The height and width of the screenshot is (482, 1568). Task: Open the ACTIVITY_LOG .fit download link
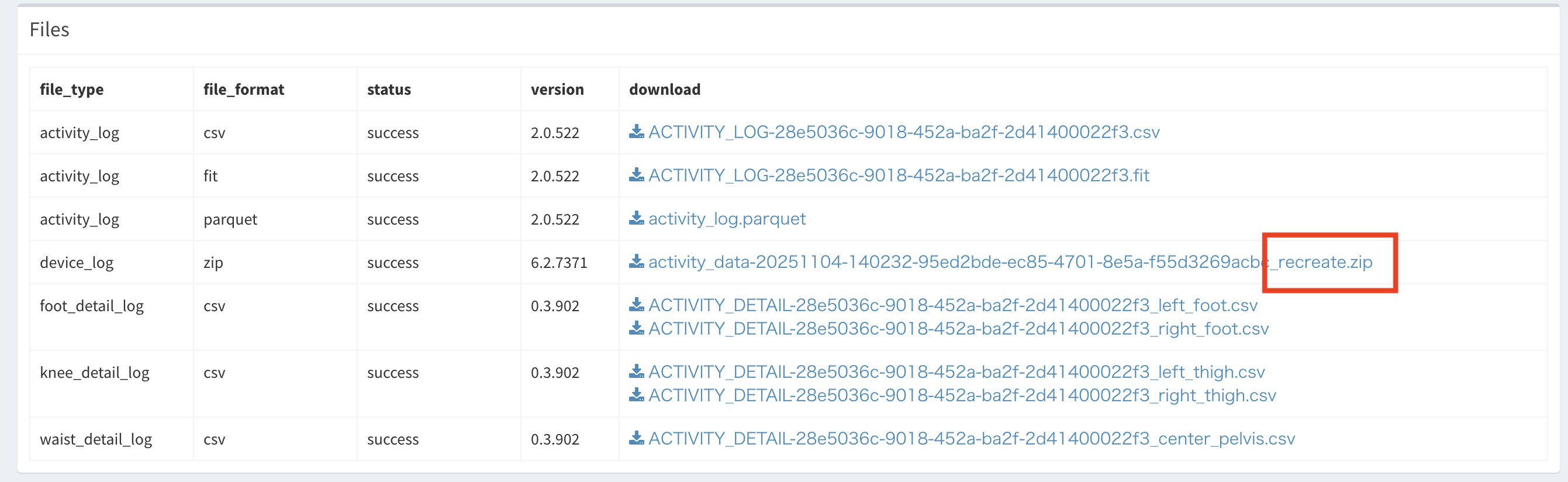pos(899,175)
